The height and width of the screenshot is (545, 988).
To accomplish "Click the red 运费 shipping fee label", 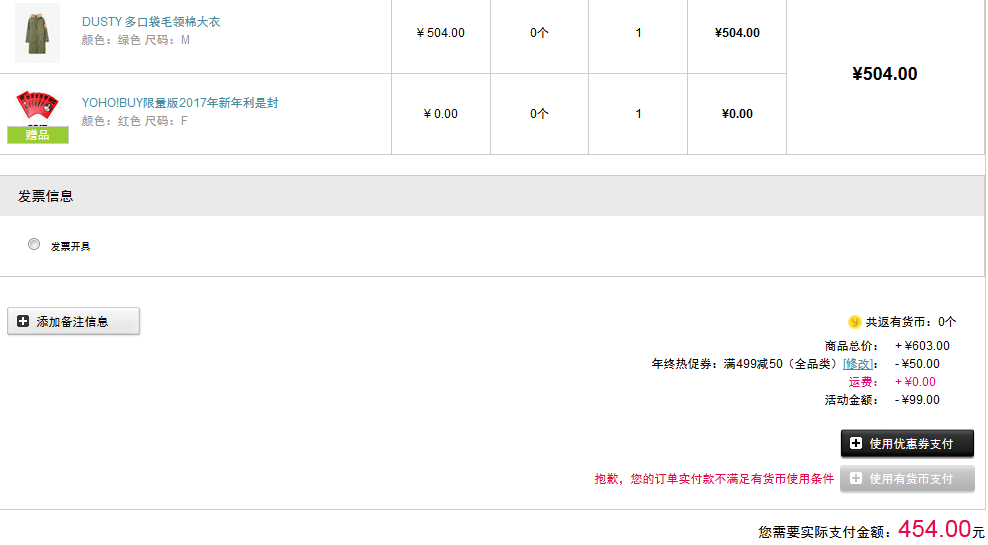I will click(x=863, y=382).
